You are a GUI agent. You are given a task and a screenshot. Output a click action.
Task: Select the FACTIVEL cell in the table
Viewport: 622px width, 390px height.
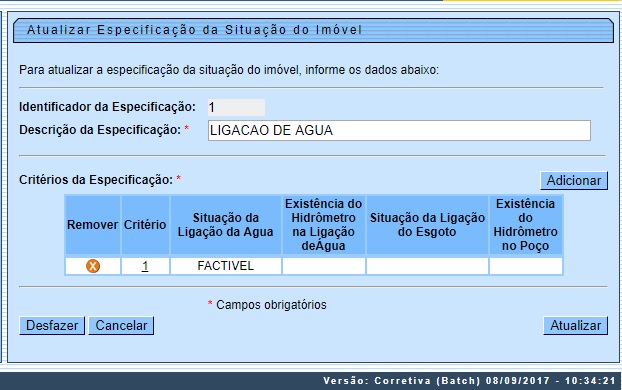[226, 266]
